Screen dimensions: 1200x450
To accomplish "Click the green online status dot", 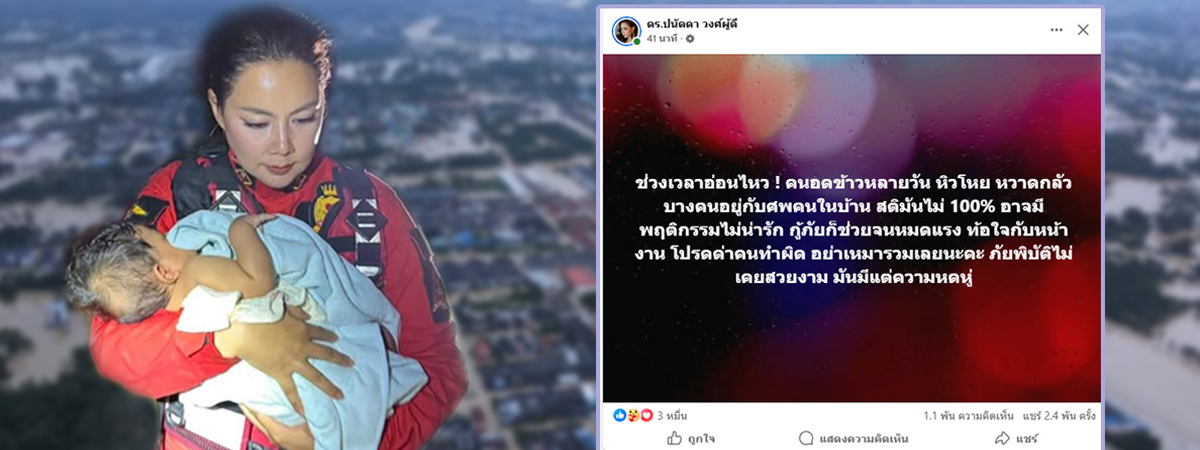I will 637,41.
